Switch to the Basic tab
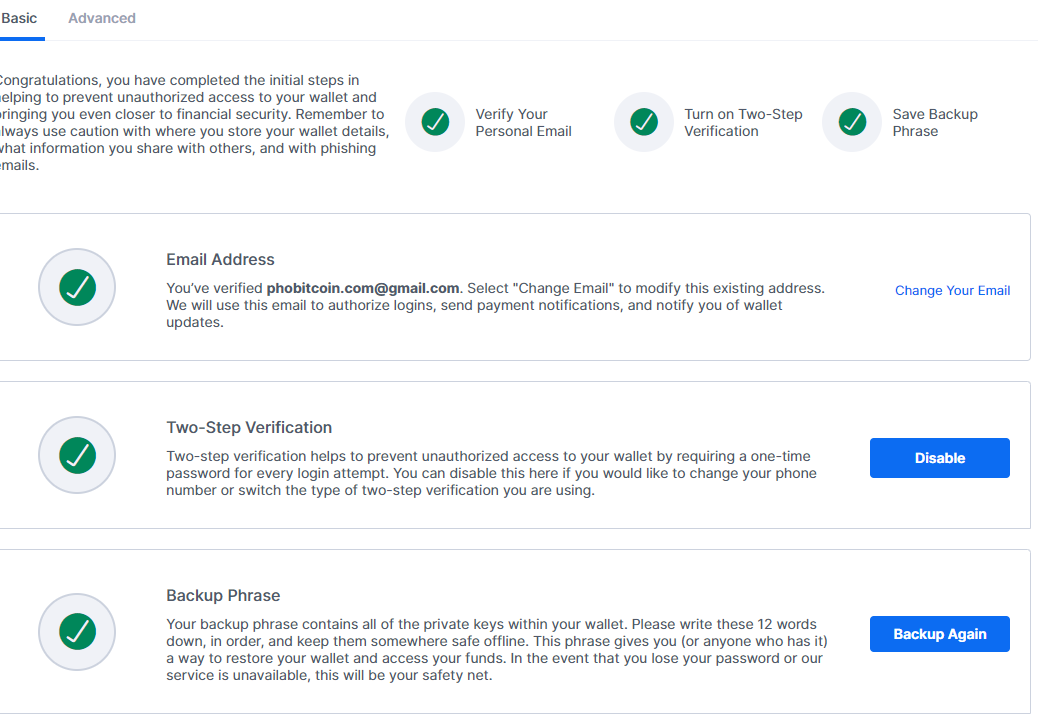 pos(20,18)
